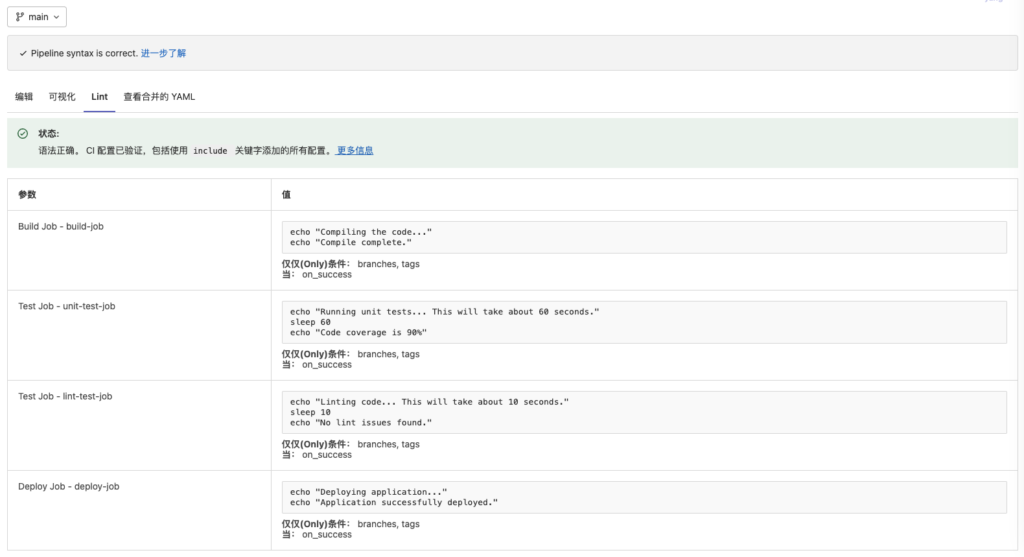This screenshot has width=1024, height=557.
Task: Select the Test Job - lint-test-job row label
Action: (65, 396)
